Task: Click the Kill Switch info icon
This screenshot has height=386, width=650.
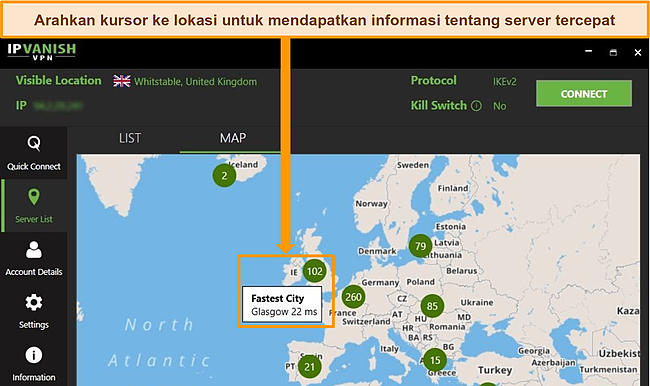Action: 476,106
